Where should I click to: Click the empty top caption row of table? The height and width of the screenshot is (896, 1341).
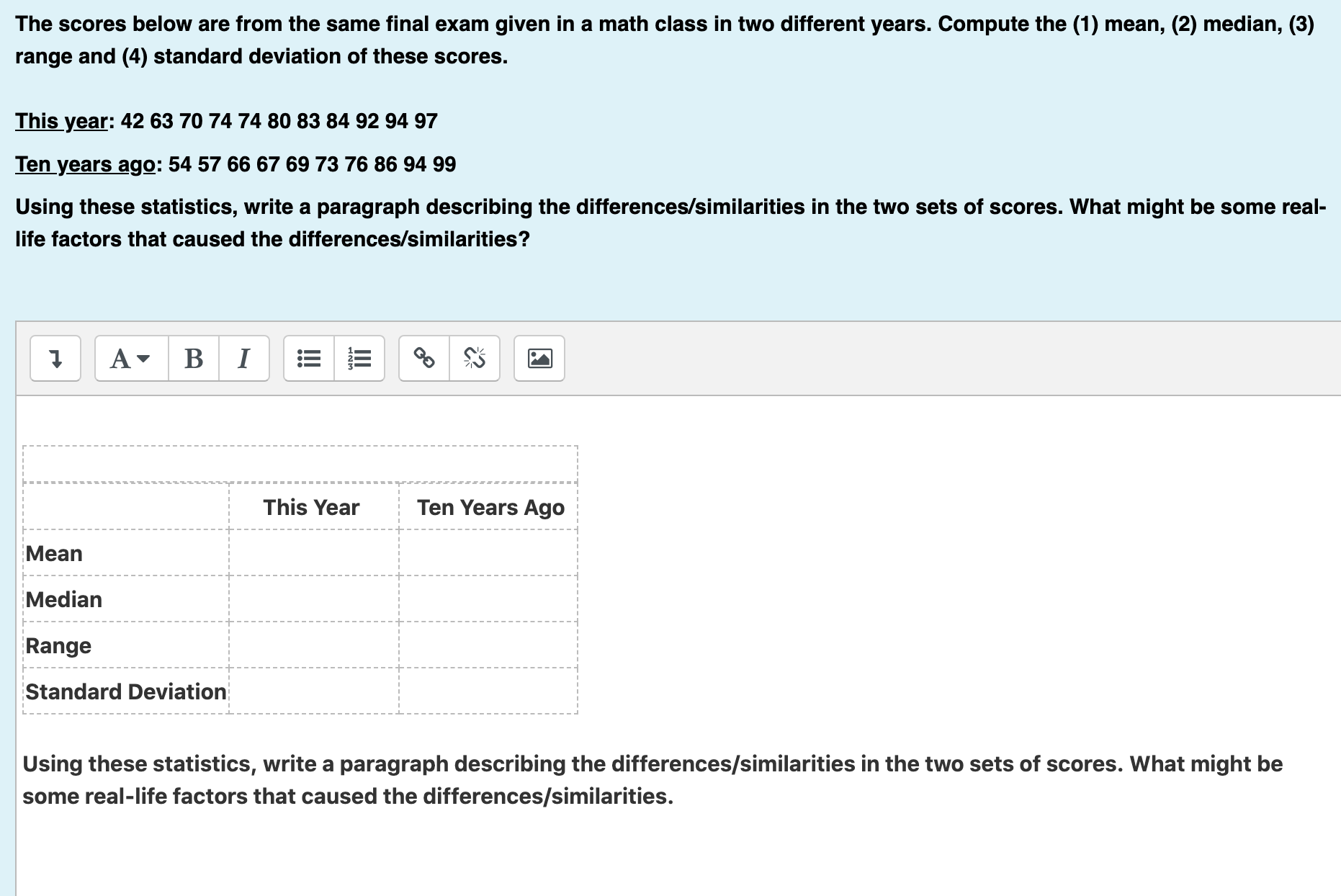coord(300,464)
